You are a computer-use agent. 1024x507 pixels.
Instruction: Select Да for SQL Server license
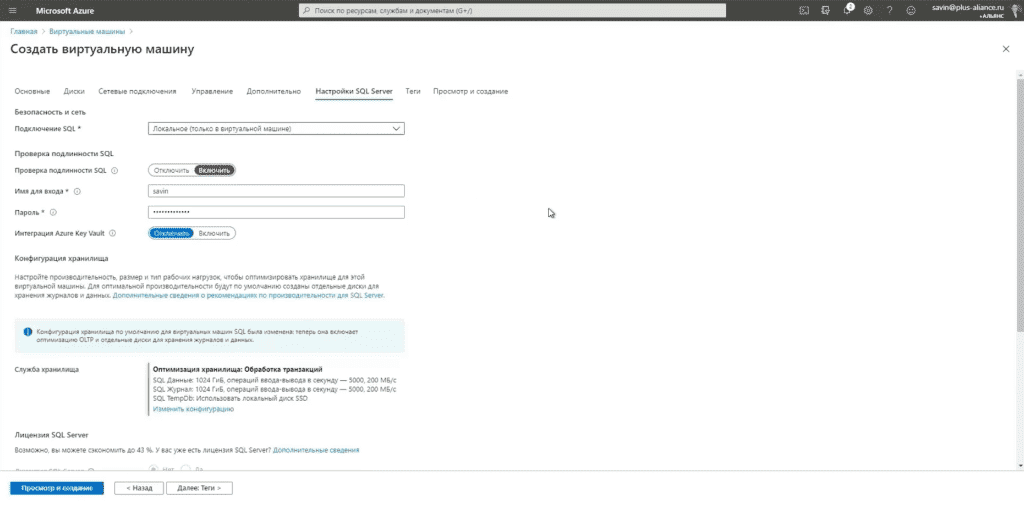185,468
